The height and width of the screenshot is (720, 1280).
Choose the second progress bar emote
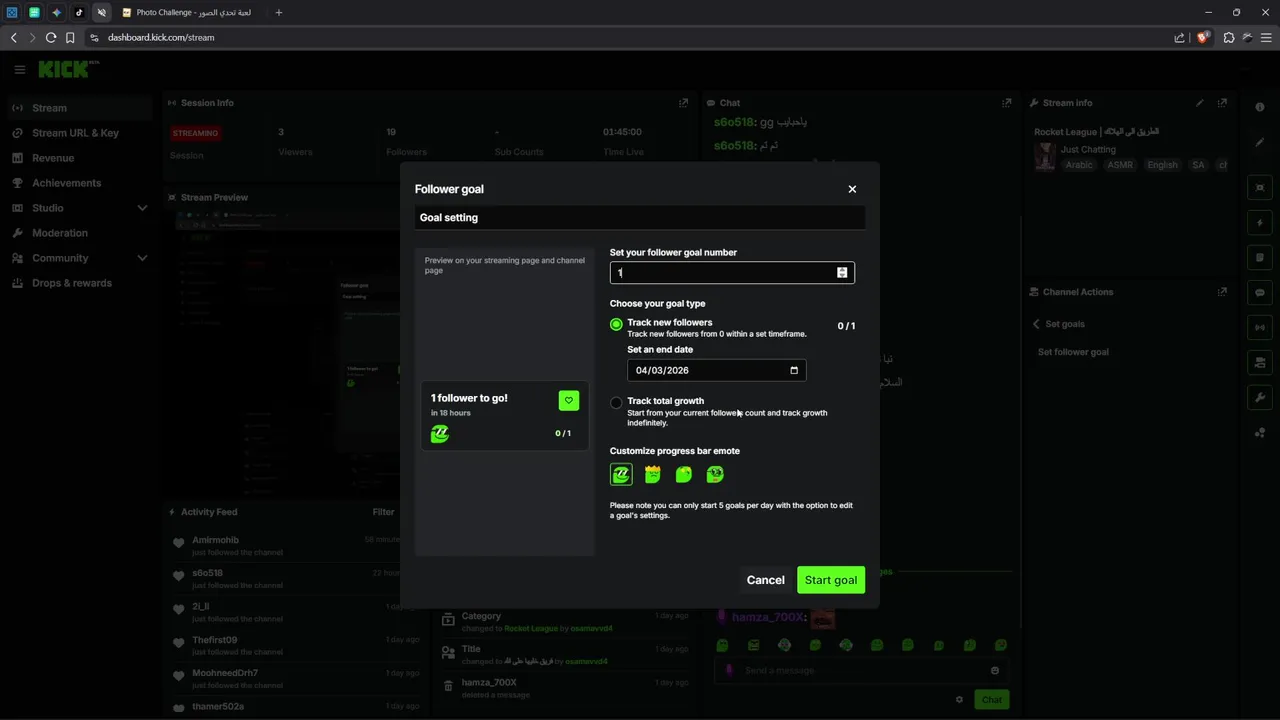point(653,474)
